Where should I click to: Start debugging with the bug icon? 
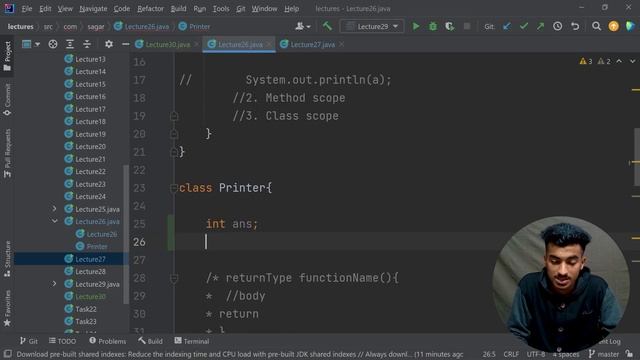(433, 27)
